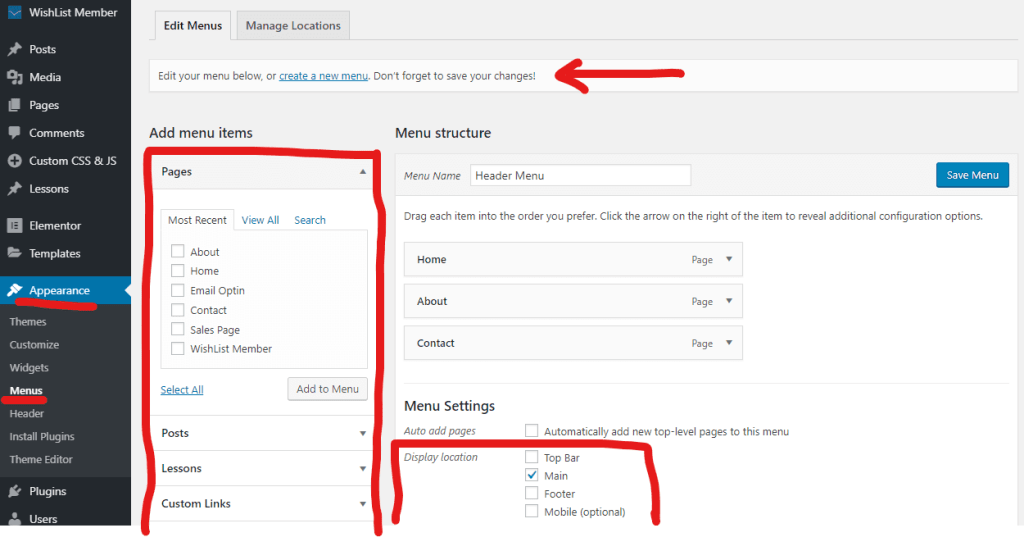Enable the Top Bar display location

pos(532,457)
